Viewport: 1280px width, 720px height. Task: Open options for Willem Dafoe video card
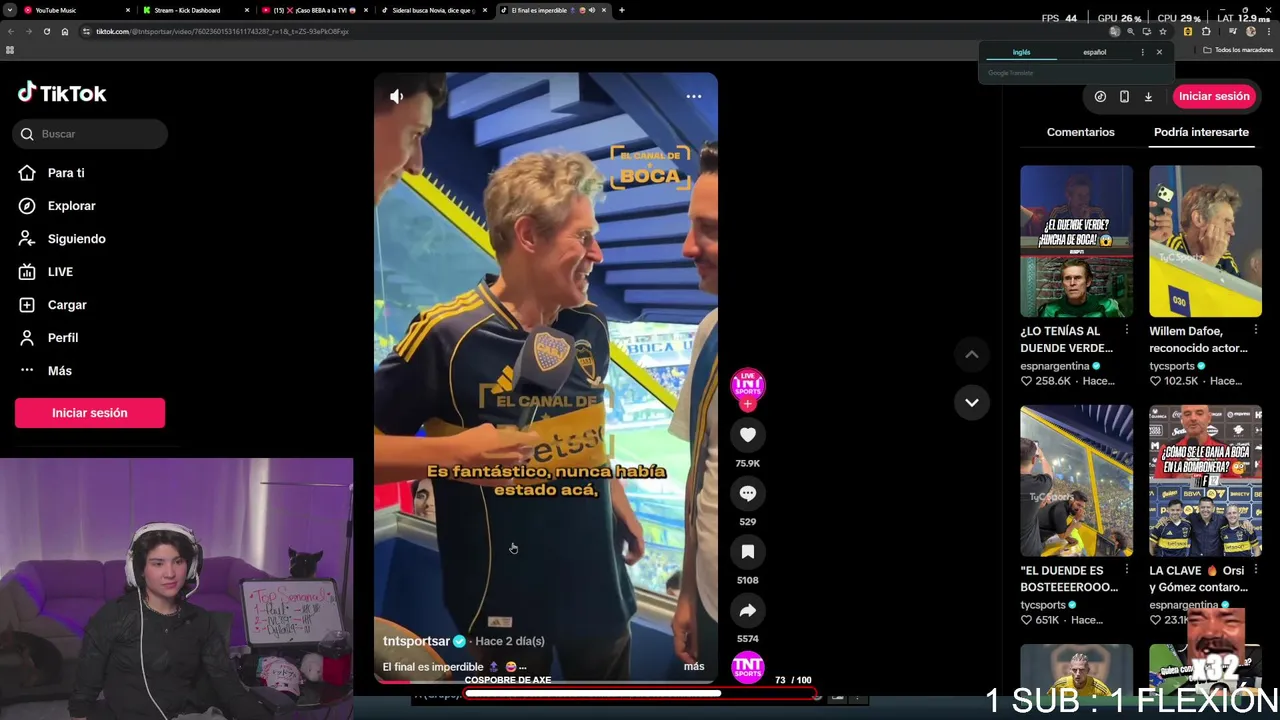coord(1256,330)
